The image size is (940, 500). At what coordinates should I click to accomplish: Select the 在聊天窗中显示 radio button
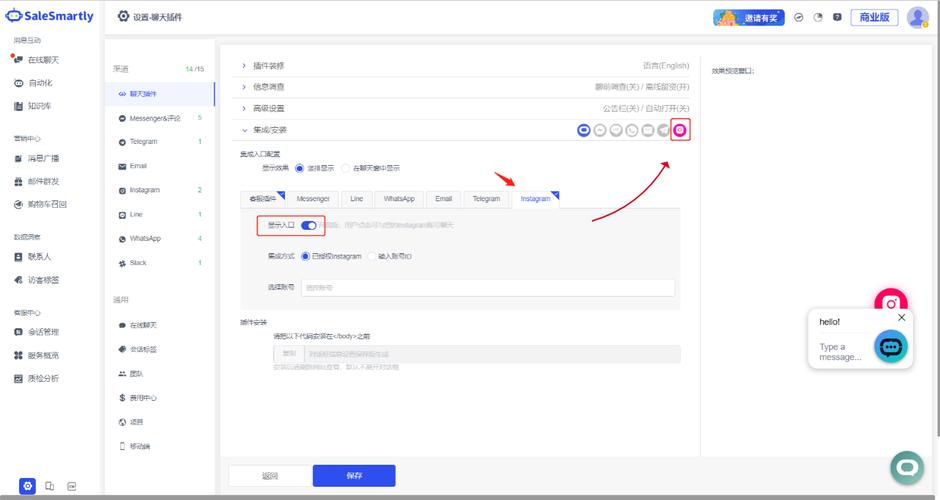345,168
